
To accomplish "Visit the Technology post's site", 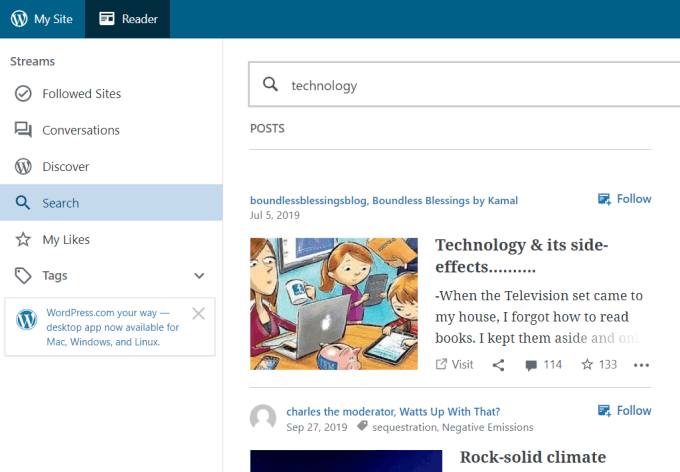I will pyautogui.click(x=454, y=365).
